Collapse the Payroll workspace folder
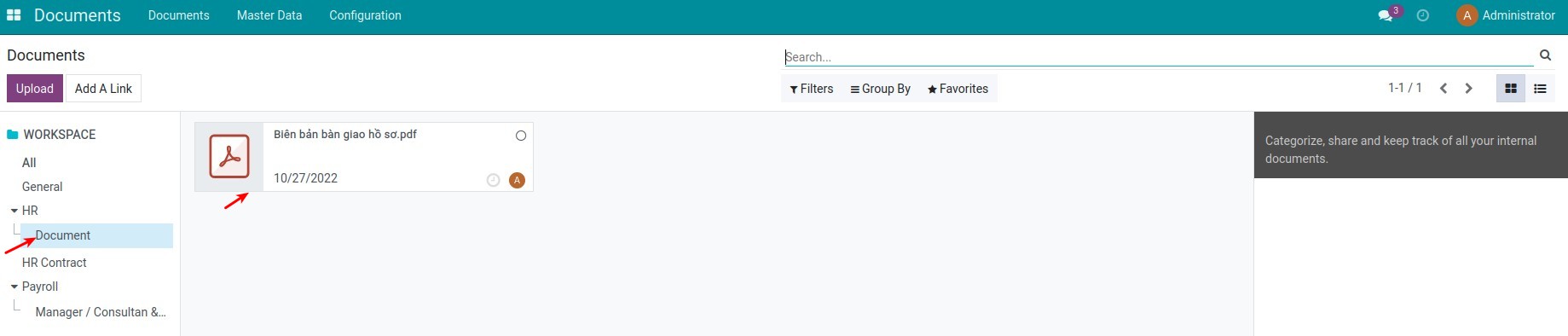The height and width of the screenshot is (336, 1568). coord(14,287)
